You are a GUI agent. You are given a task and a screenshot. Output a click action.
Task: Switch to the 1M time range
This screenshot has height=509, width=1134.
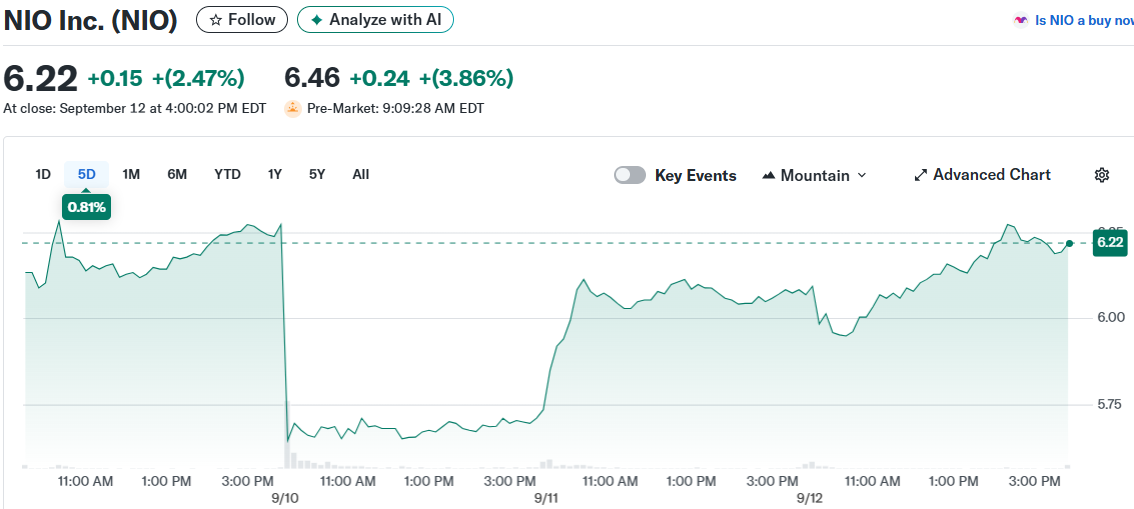(x=131, y=174)
